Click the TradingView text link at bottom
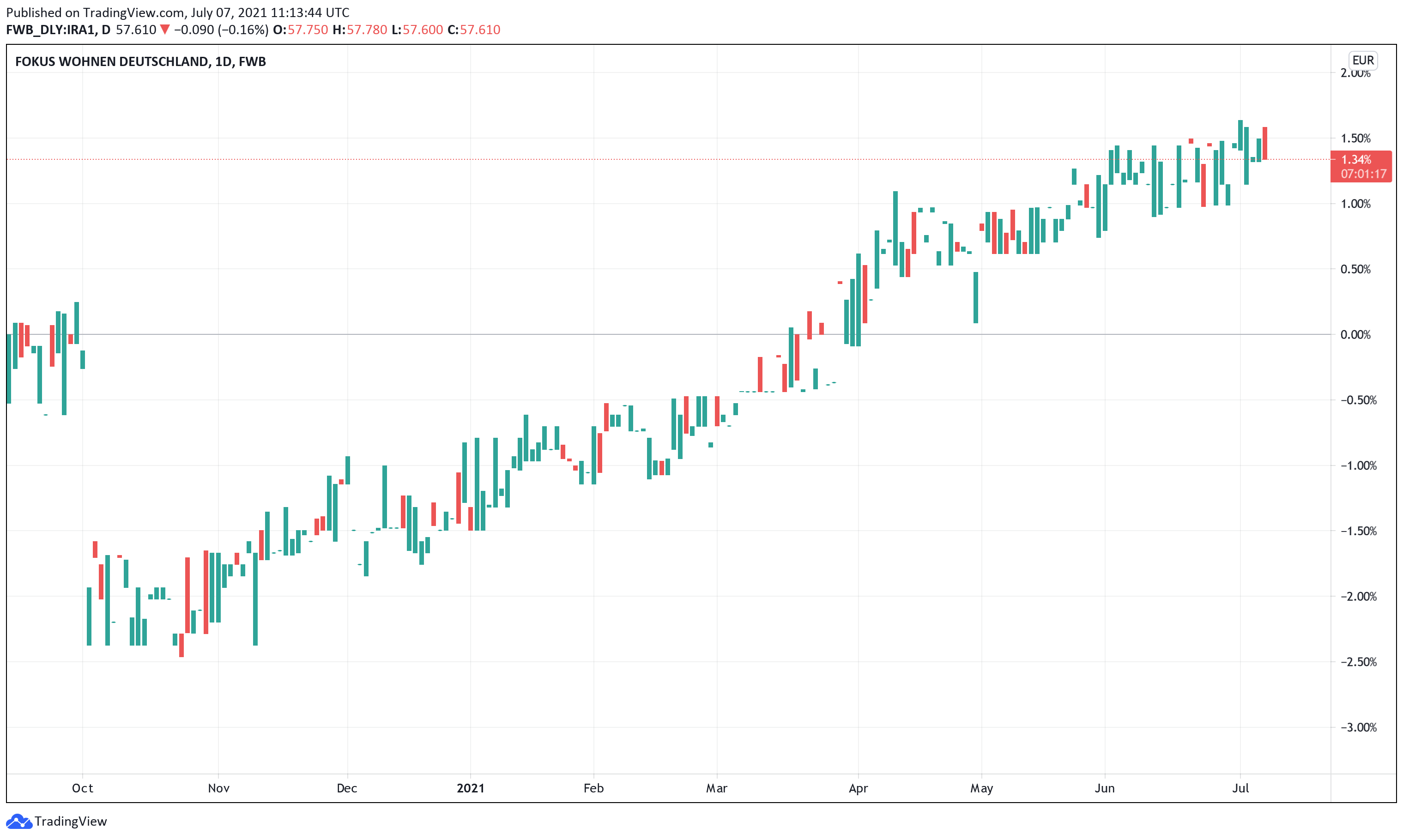 coord(70,822)
